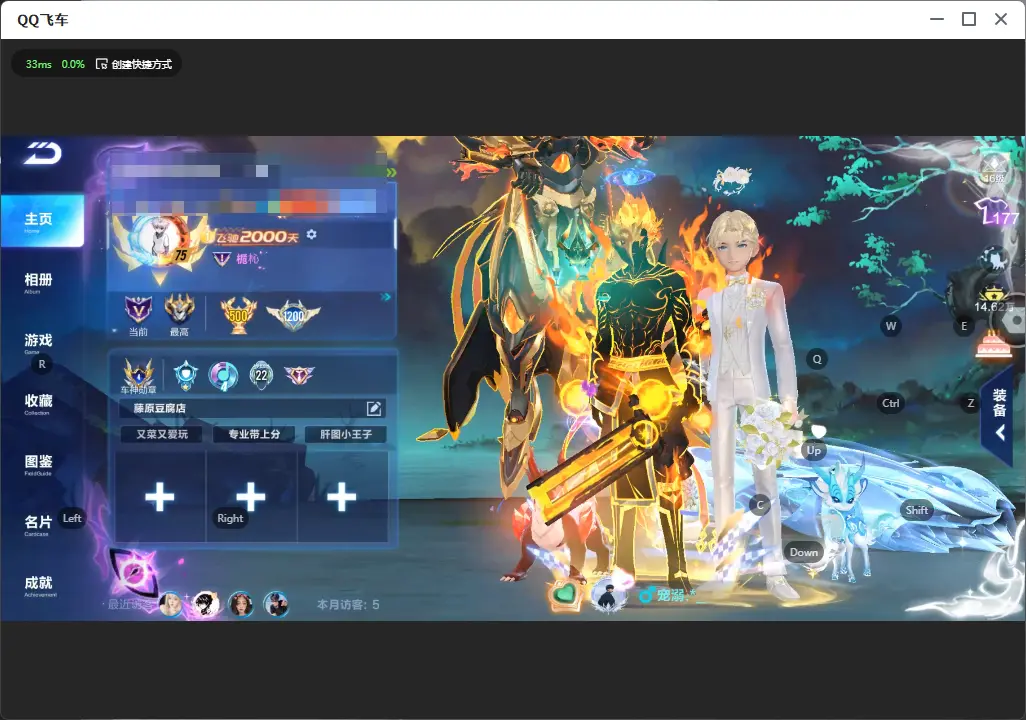Viewport: 1026px width, 720px height.
Task: Open fourth recent visitor avatar
Action: click(276, 603)
